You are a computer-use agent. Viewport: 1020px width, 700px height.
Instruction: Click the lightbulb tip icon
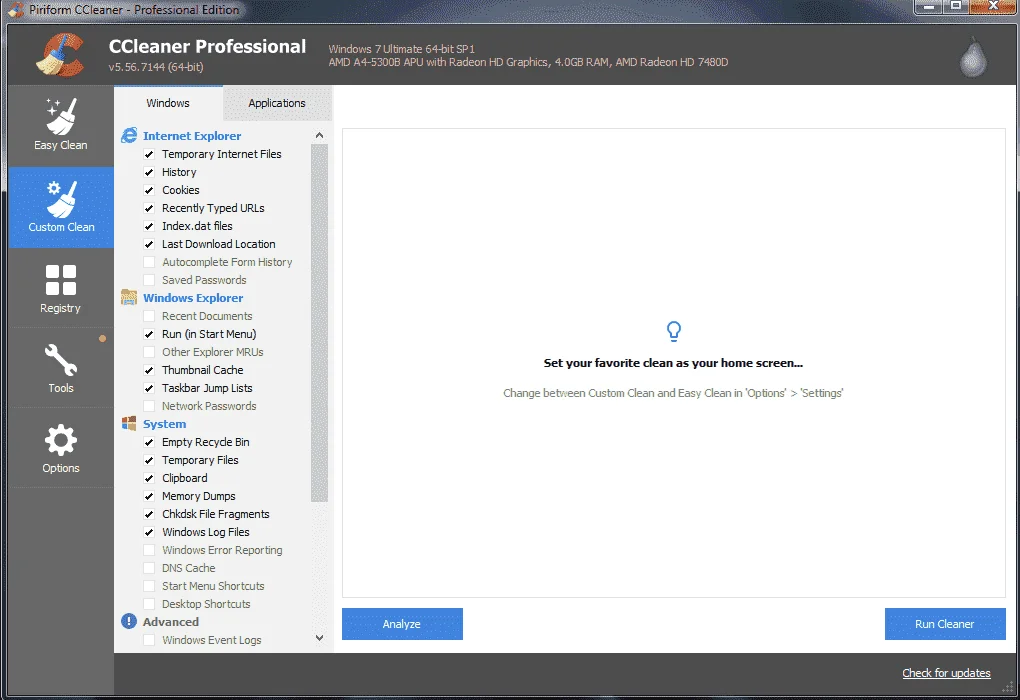click(x=674, y=331)
